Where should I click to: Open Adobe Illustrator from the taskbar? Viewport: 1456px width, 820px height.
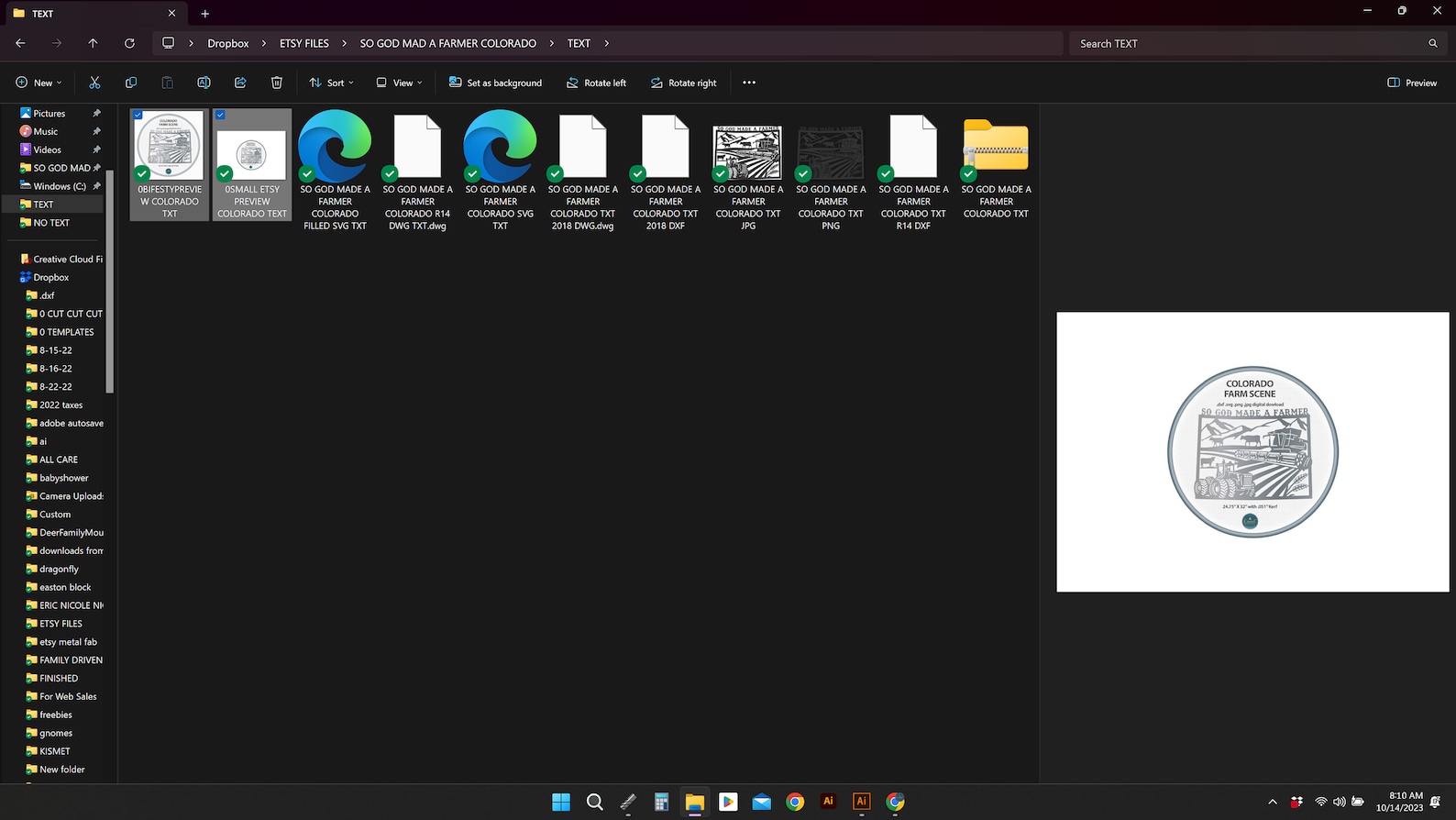tap(828, 802)
